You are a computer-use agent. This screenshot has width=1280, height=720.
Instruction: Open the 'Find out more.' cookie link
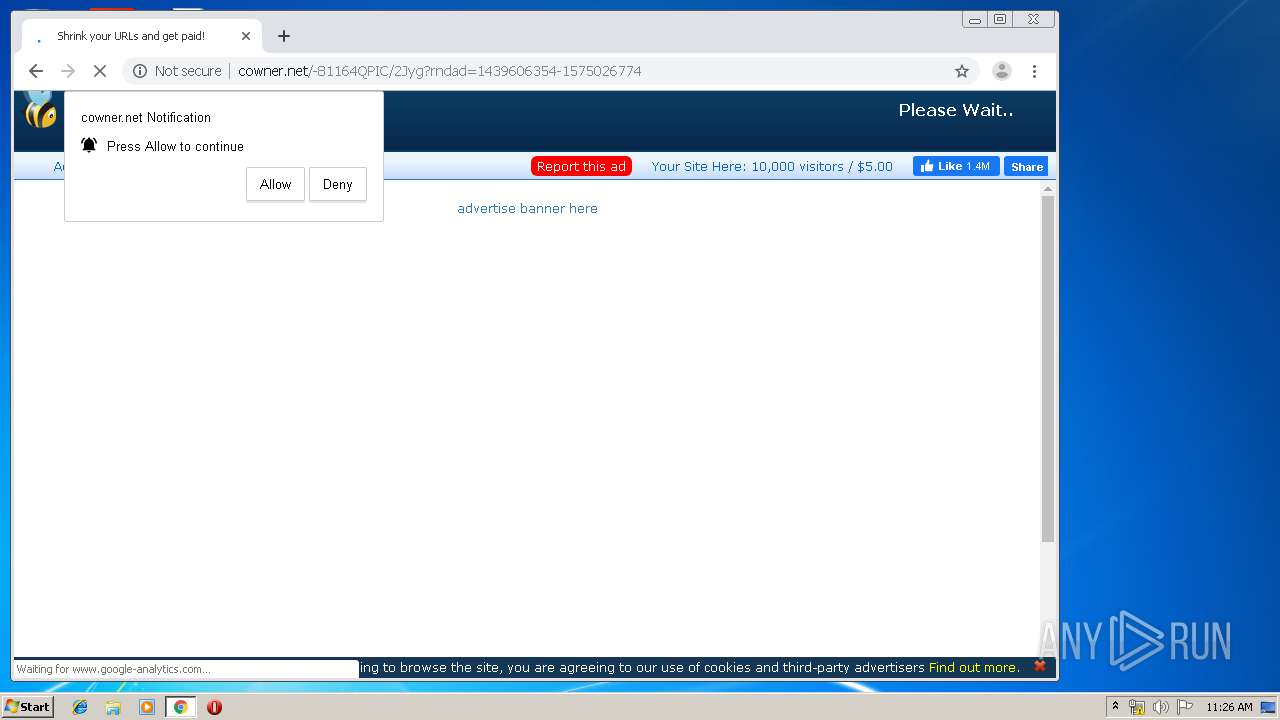(974, 667)
